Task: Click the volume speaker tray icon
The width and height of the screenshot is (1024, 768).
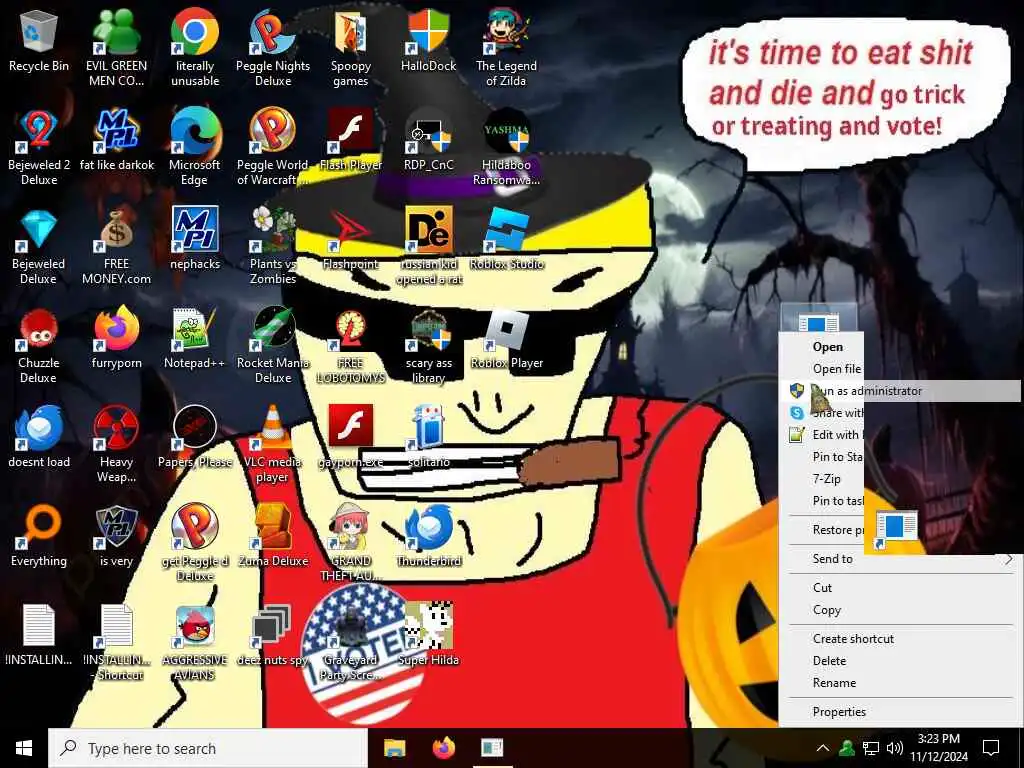Action: pyautogui.click(x=895, y=748)
